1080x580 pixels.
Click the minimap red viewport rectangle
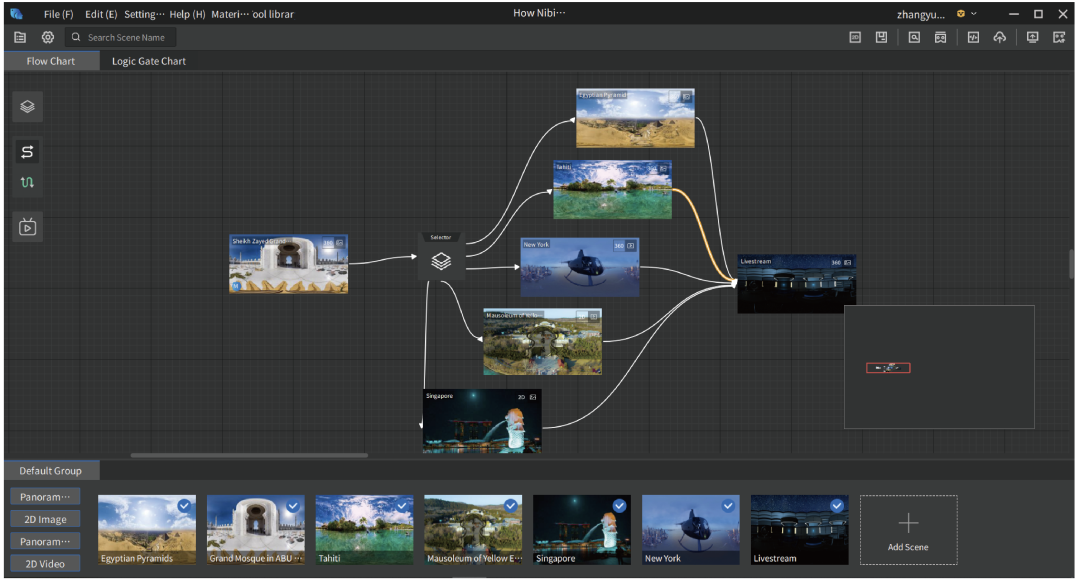point(888,368)
